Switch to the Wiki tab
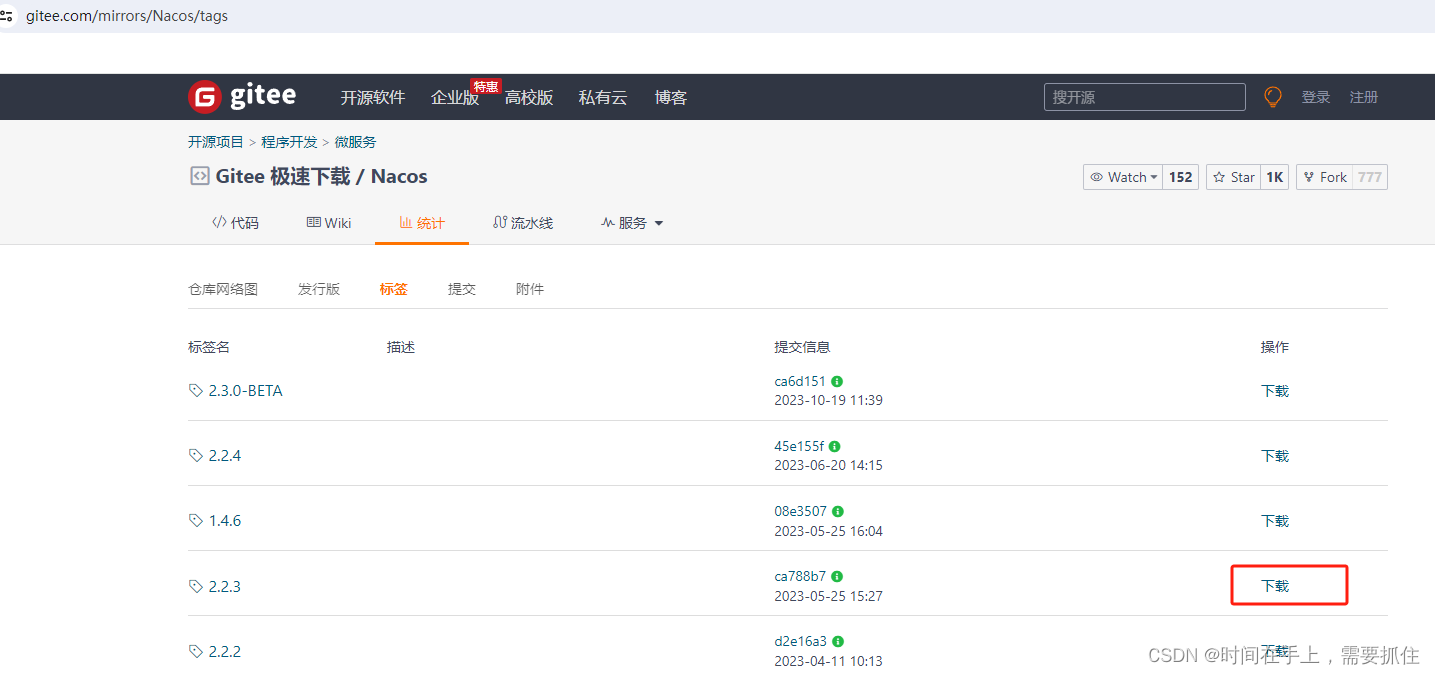 click(329, 223)
